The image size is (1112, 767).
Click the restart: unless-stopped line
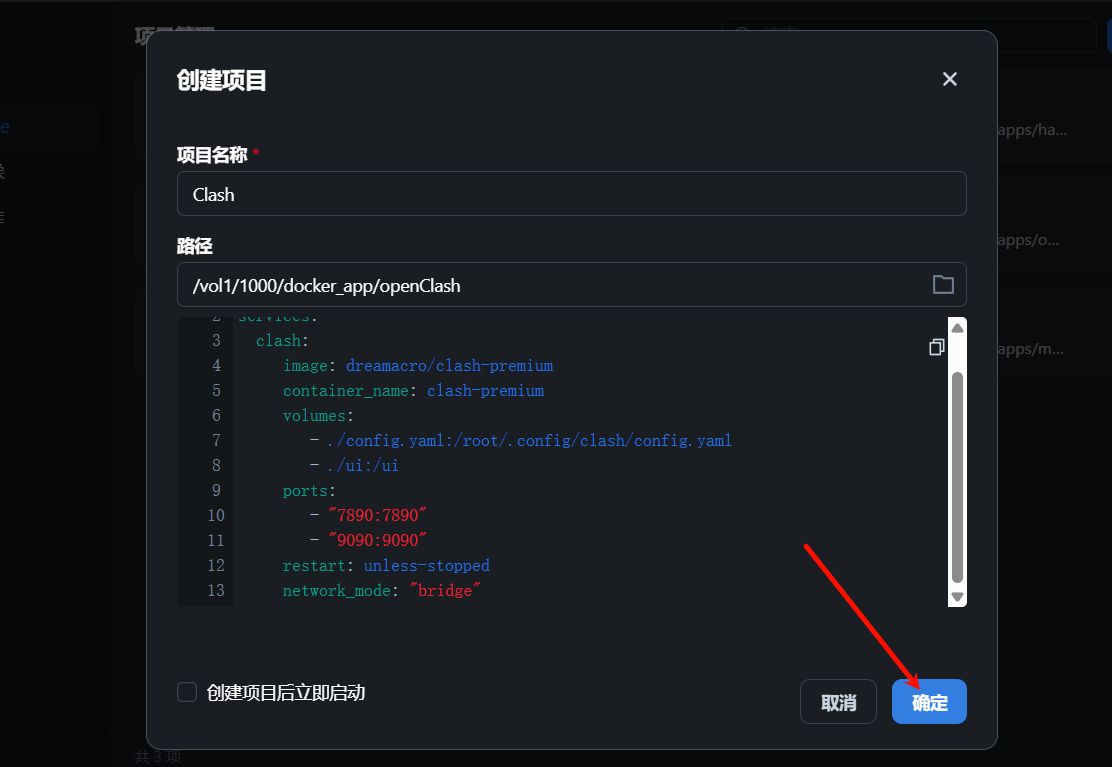[x=386, y=566]
